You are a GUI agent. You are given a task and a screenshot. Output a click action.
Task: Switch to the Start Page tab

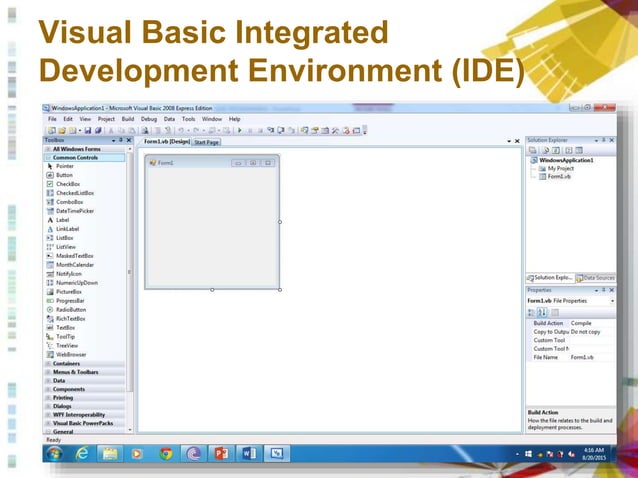coord(207,142)
